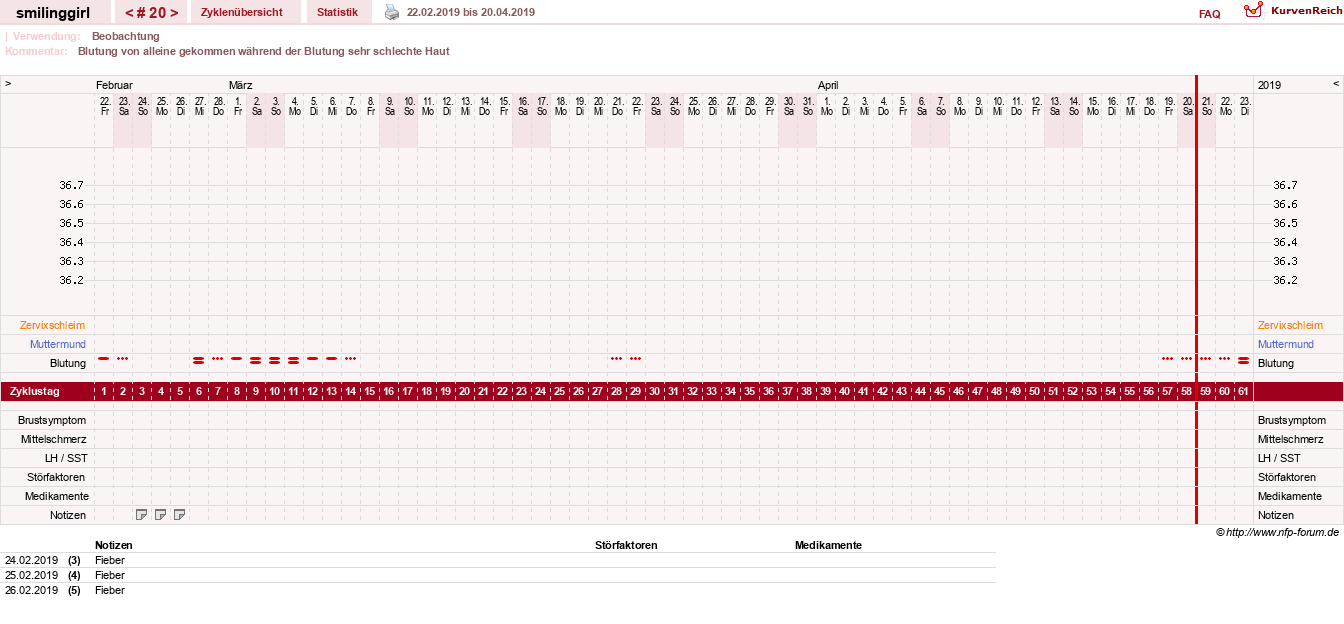Select the 'Beobachtung' usage text
This screenshot has height=624, width=1344.
point(125,36)
